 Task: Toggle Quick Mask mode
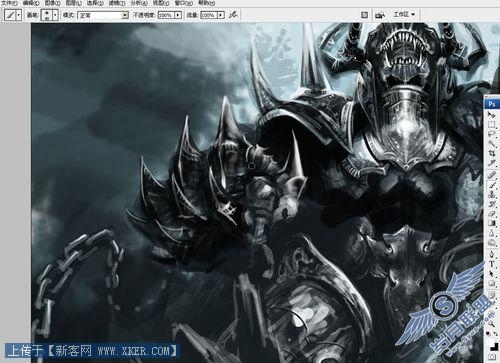(x=493, y=357)
